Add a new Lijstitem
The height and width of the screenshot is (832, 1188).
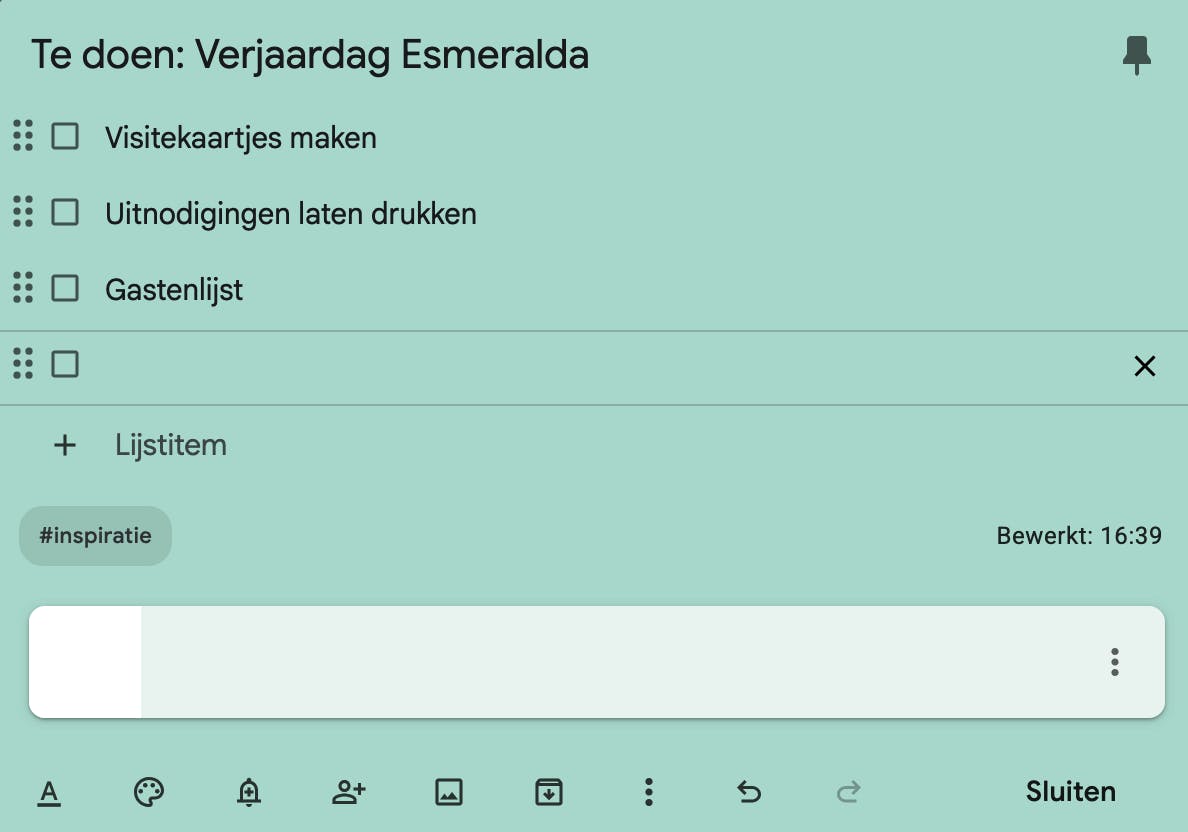170,445
